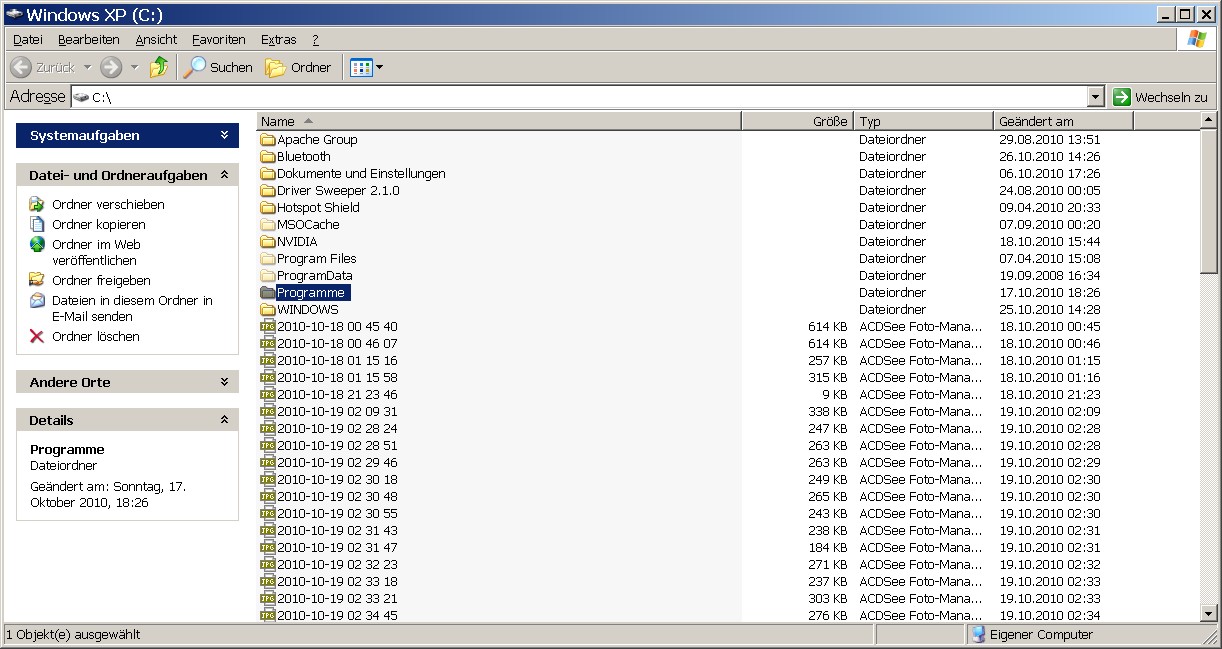The height and width of the screenshot is (649, 1222).
Task: Select Dokumente und Einstellungen folder icon
Action: click(267, 174)
